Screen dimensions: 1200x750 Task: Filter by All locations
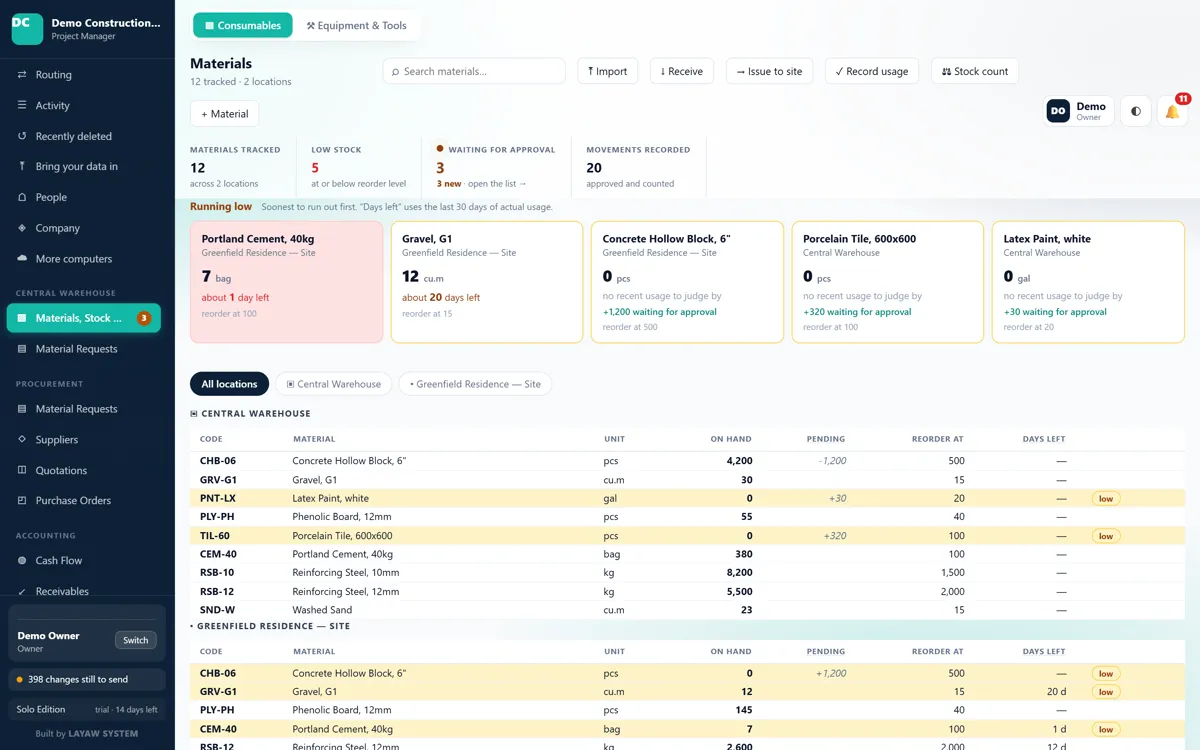229,384
